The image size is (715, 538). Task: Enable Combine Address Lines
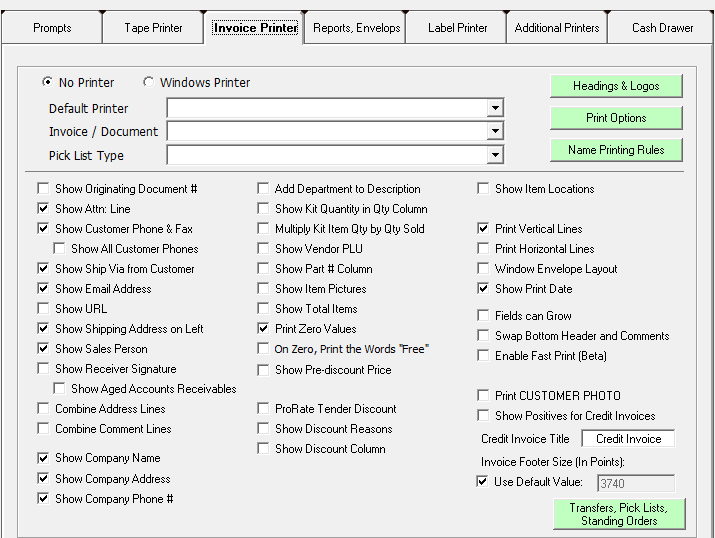click(x=43, y=409)
